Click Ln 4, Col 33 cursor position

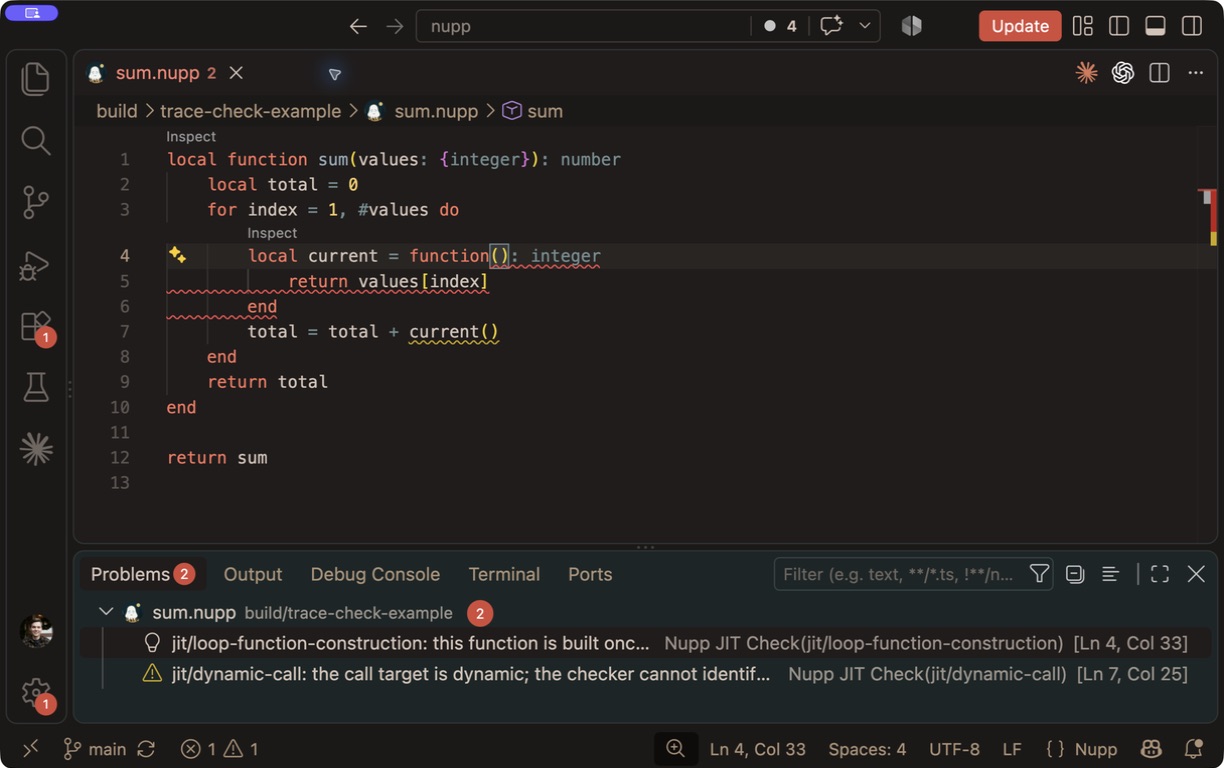point(757,749)
